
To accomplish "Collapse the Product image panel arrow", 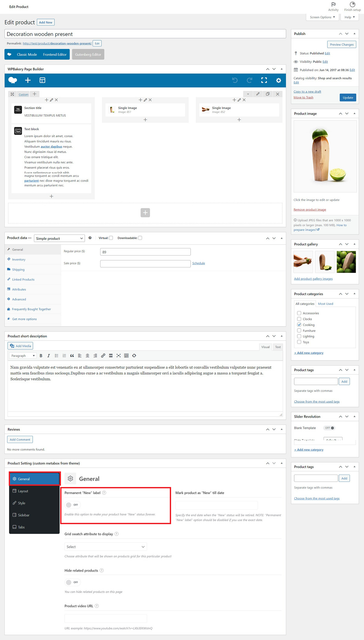I will point(355,113).
